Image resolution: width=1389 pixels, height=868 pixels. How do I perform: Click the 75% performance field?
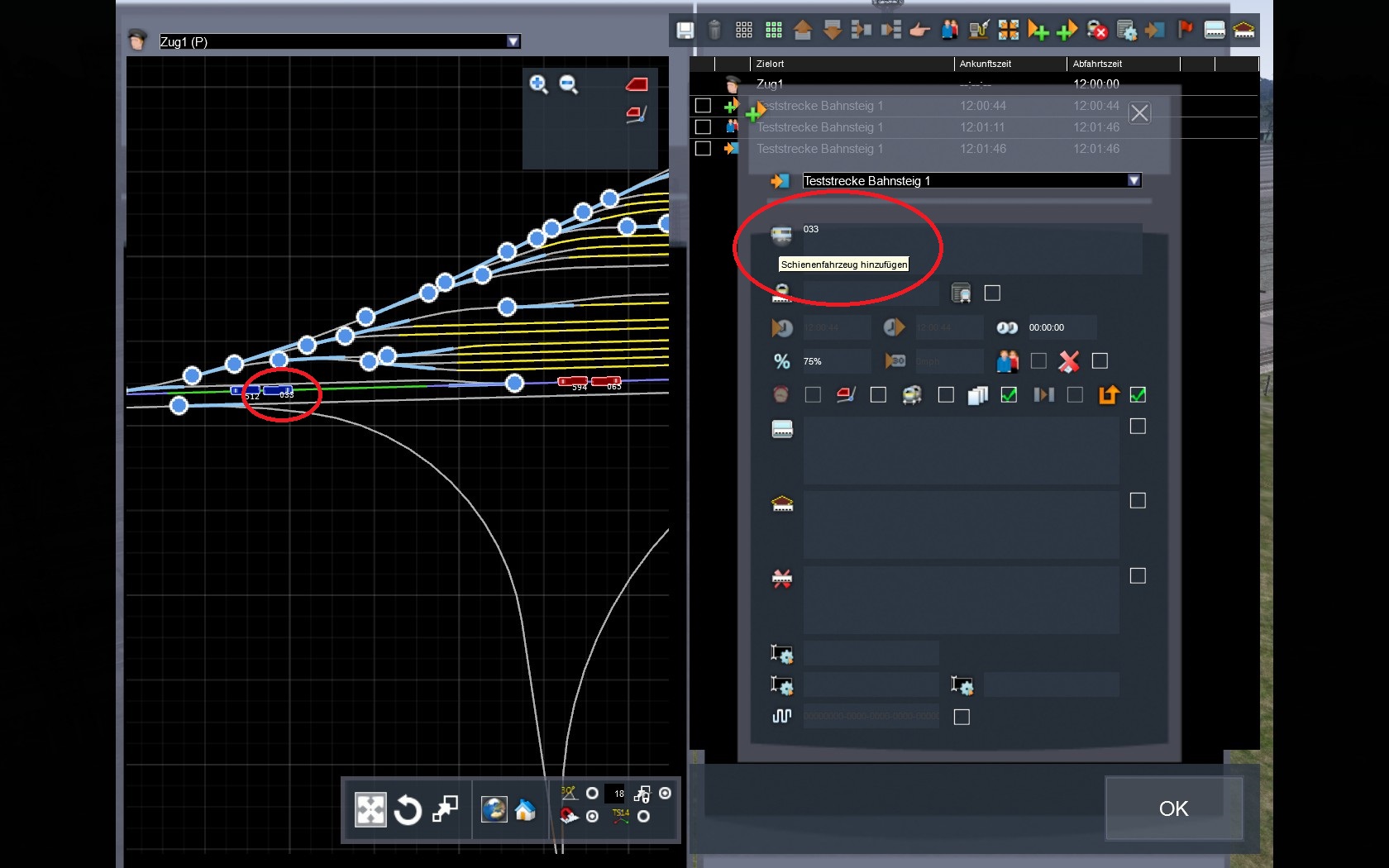coord(836,361)
